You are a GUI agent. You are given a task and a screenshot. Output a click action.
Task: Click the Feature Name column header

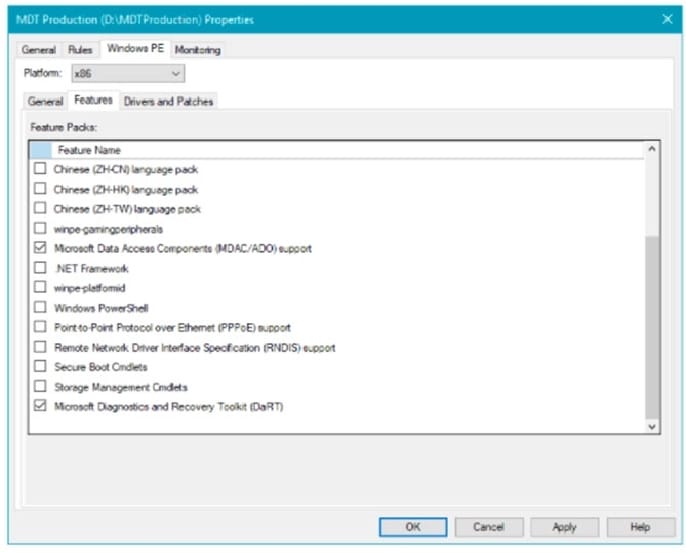pyautogui.click(x=347, y=150)
